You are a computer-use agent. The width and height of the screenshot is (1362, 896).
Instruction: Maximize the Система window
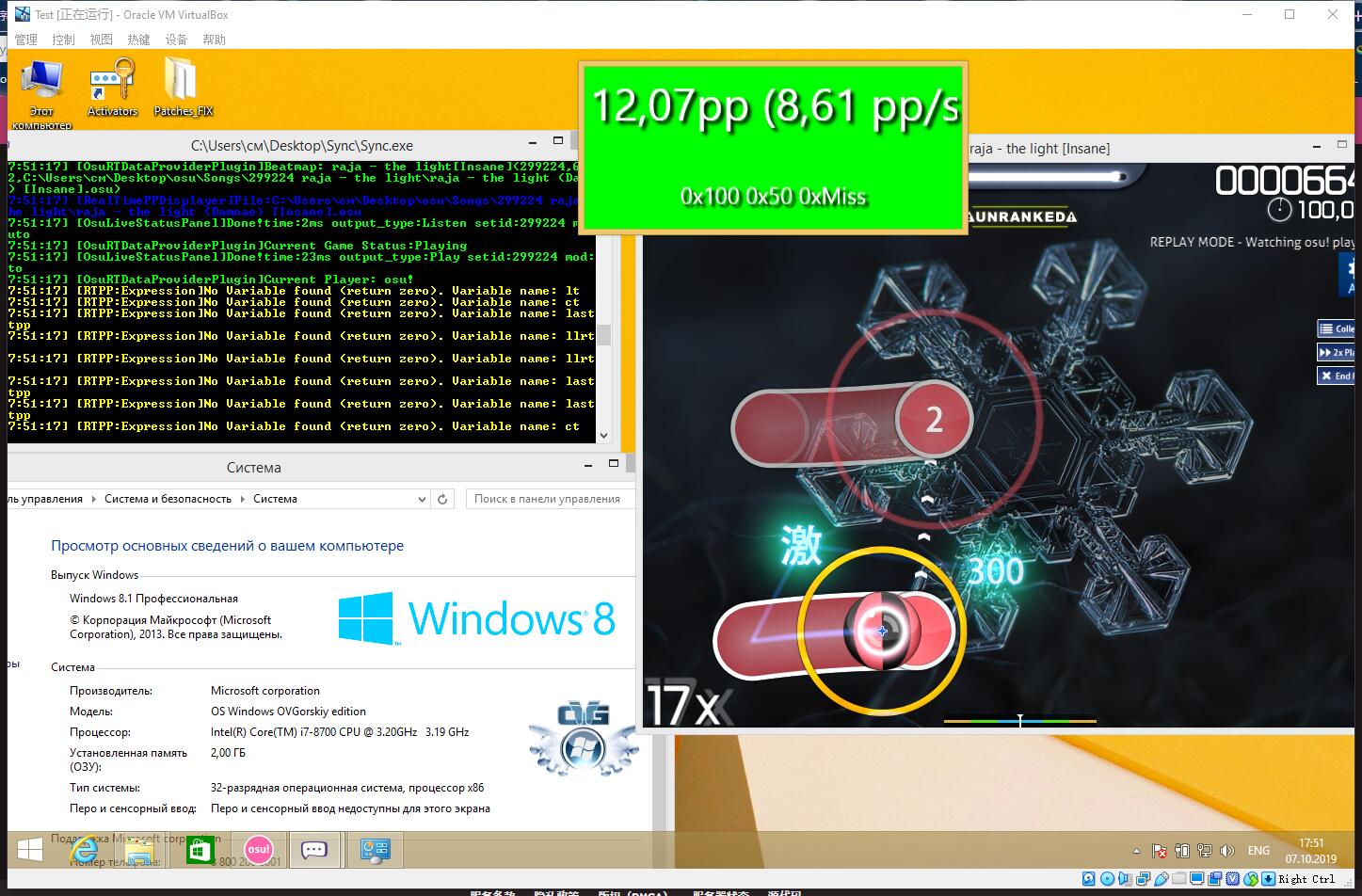[x=614, y=463]
